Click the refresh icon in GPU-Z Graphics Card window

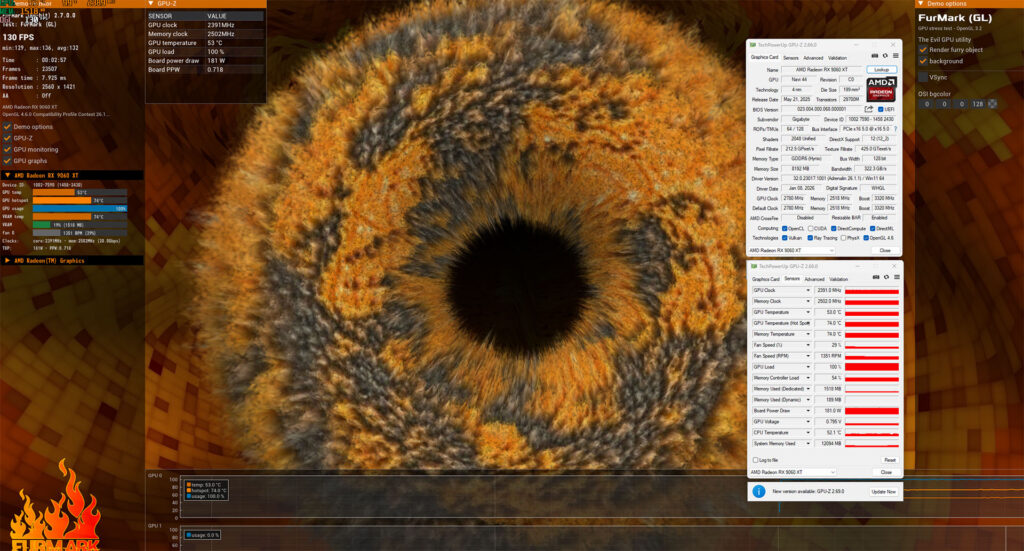(885, 57)
